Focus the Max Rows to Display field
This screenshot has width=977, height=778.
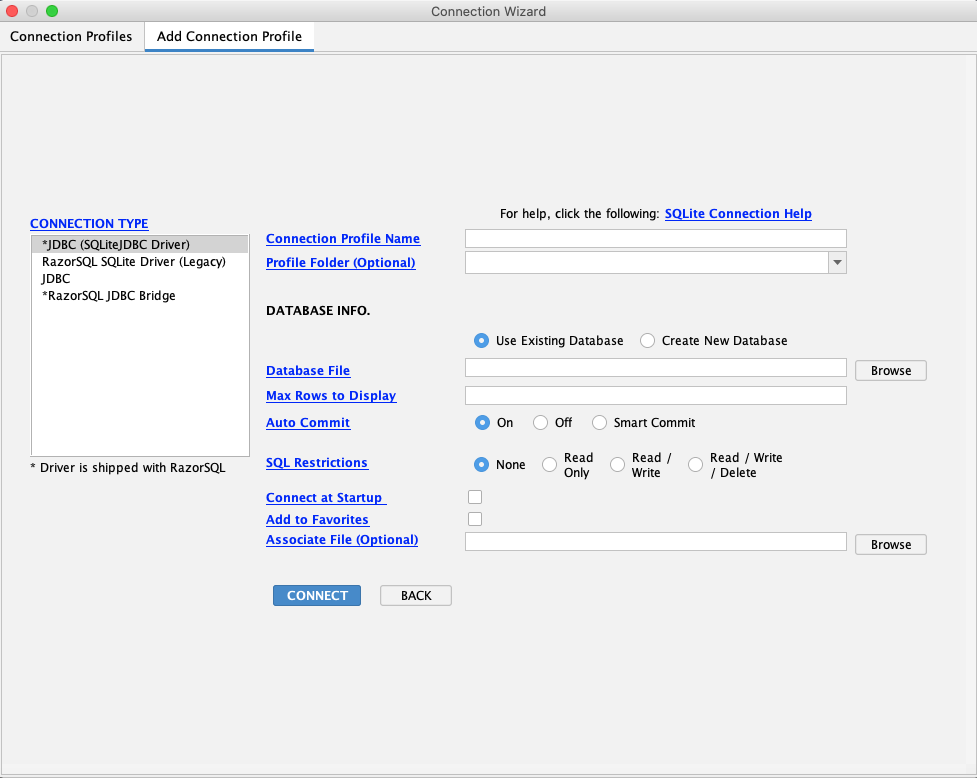[x=655, y=396]
